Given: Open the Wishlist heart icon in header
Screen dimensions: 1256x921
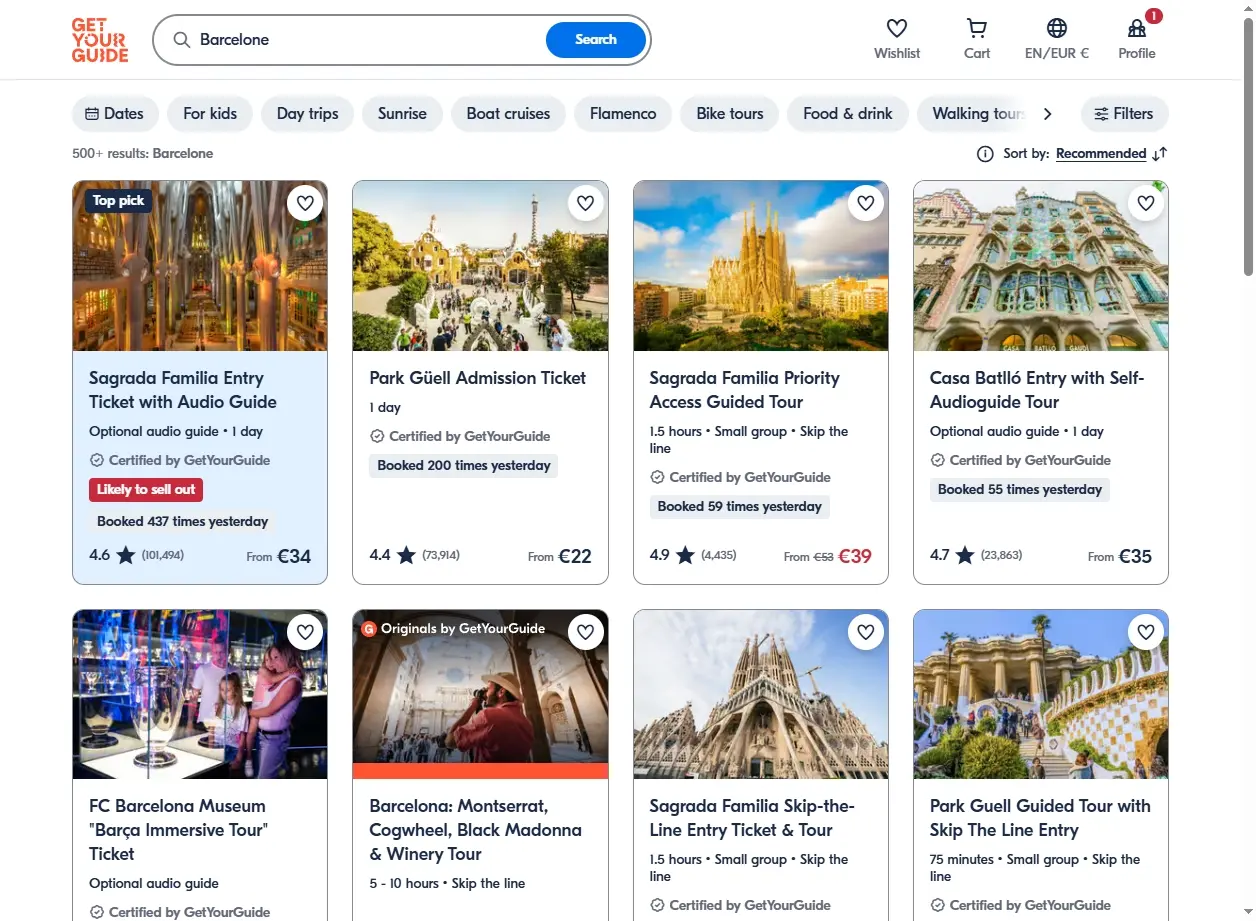Looking at the screenshot, I should (x=897, y=28).
